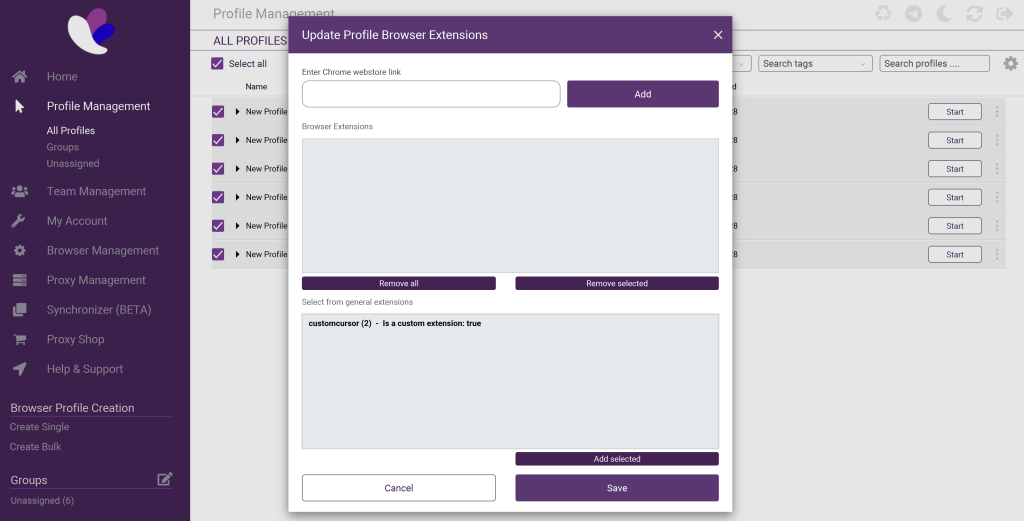Open the Telegram paper-plane icon

(913, 14)
